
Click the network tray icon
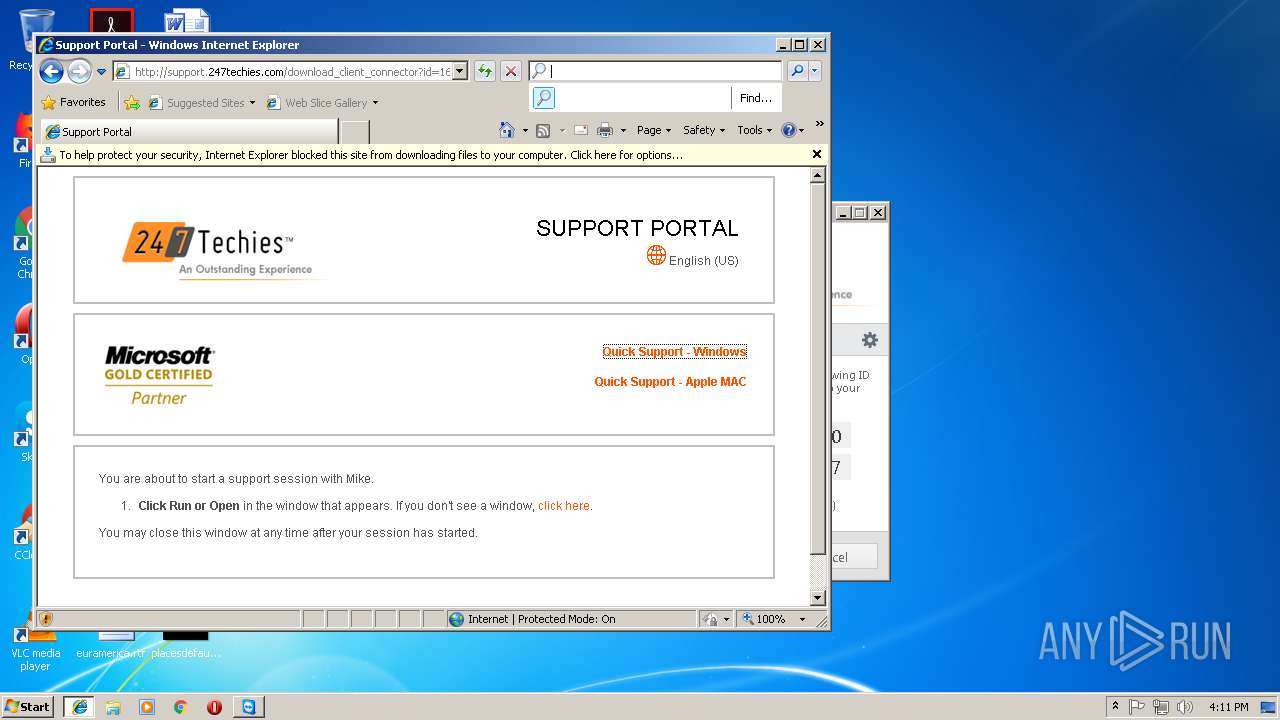click(x=1161, y=706)
